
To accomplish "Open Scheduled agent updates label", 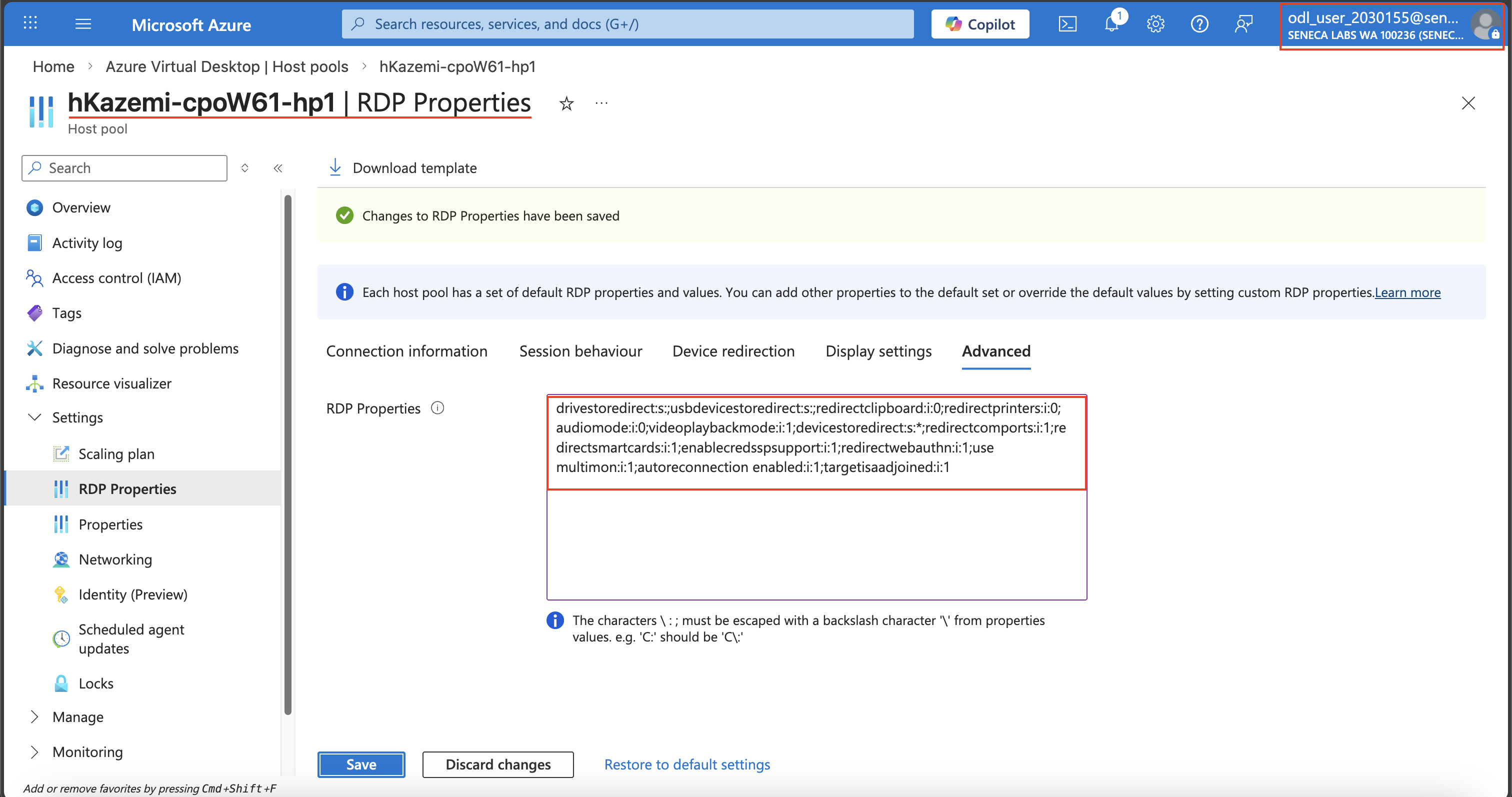I will click(x=131, y=638).
